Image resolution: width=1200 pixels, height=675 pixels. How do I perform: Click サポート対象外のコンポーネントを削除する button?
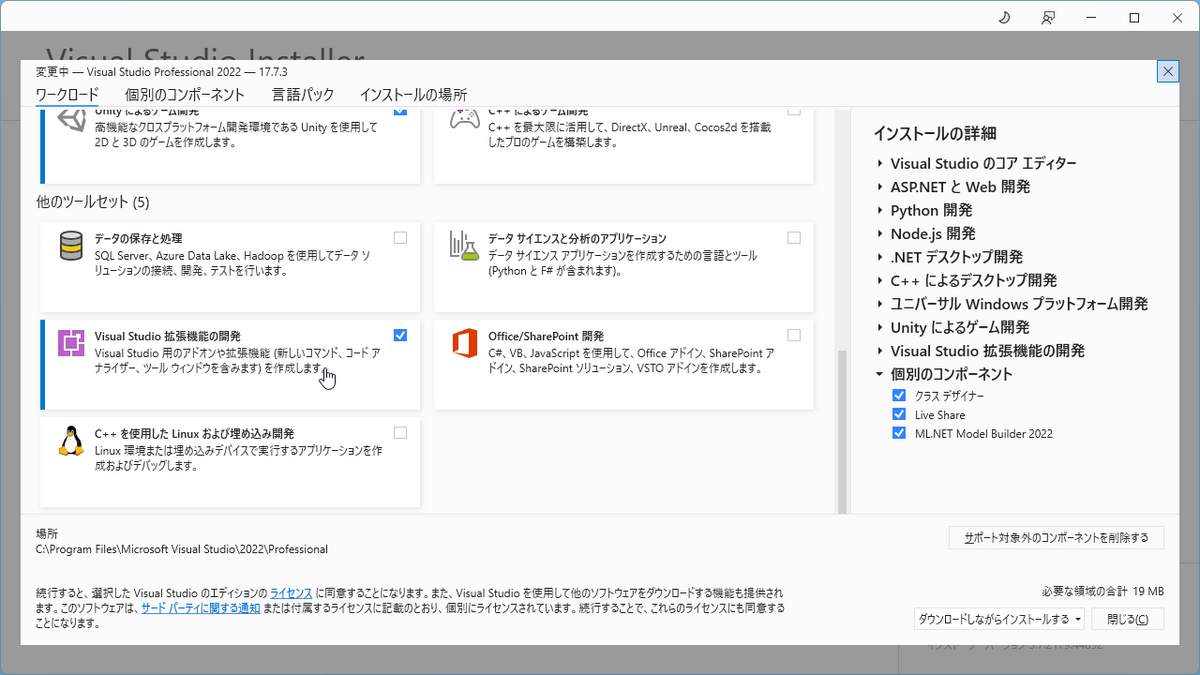click(x=1056, y=538)
